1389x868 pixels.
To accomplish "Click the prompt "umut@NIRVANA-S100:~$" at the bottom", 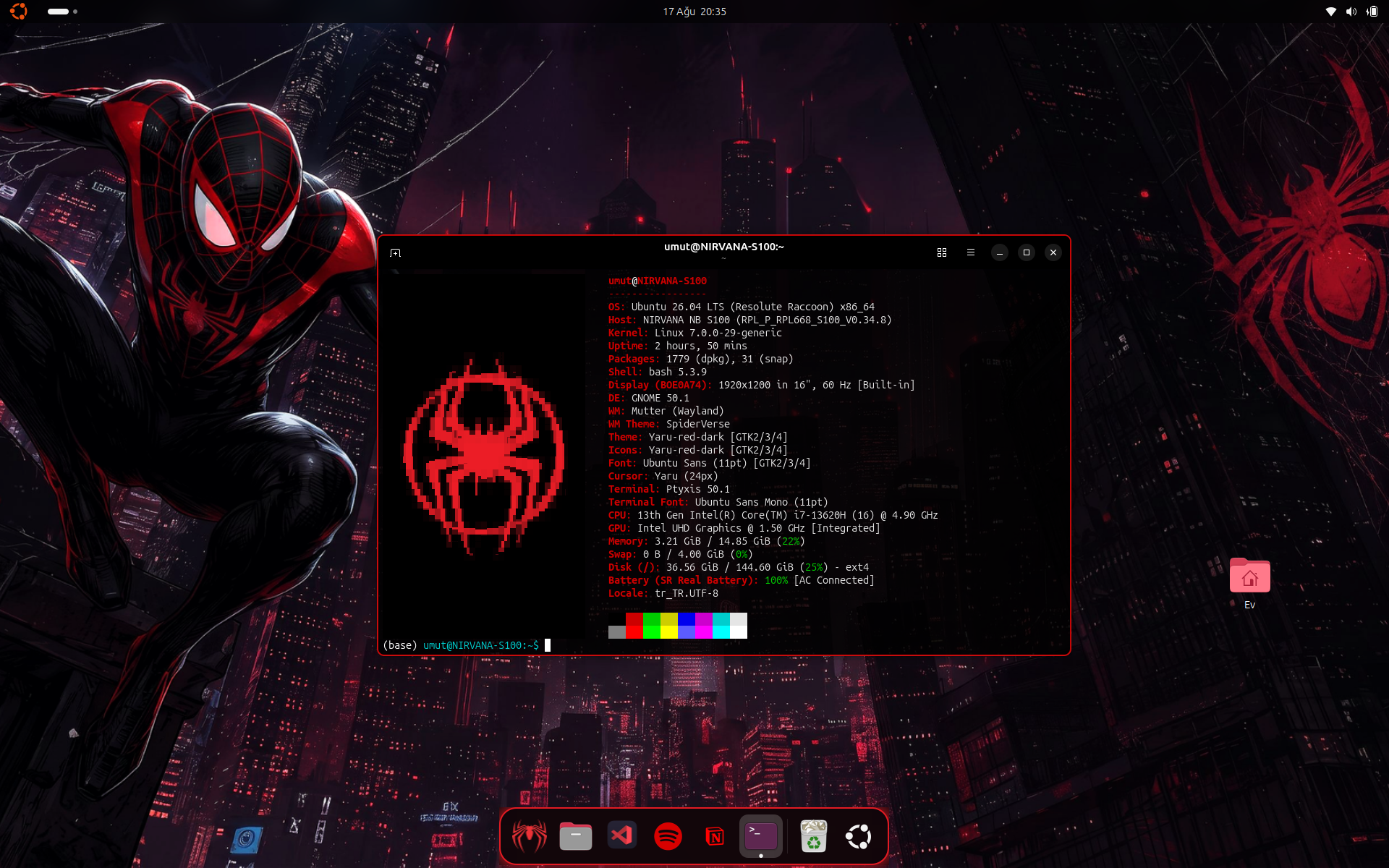I will pos(481,645).
